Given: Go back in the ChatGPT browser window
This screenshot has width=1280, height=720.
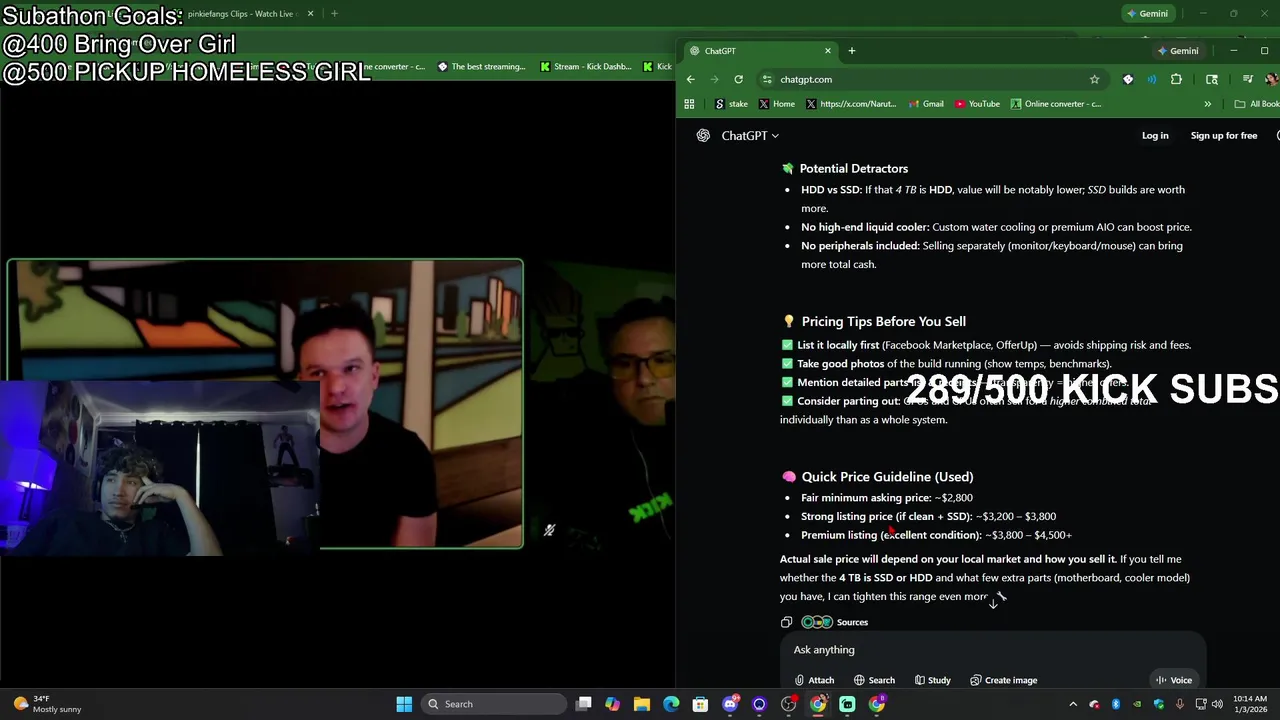Looking at the screenshot, I should [690, 79].
